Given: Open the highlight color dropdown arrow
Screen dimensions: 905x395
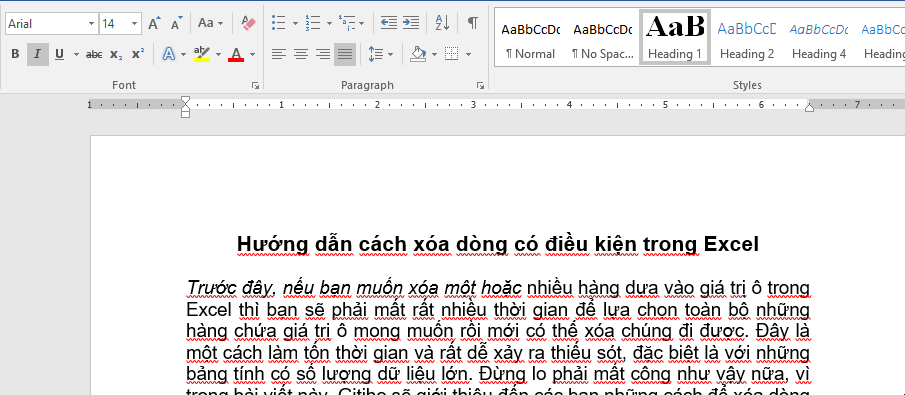Looking at the screenshot, I should pyautogui.click(x=218, y=54).
